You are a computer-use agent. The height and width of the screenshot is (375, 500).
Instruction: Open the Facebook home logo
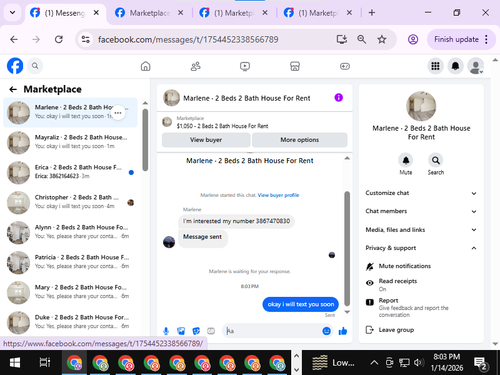point(15,66)
